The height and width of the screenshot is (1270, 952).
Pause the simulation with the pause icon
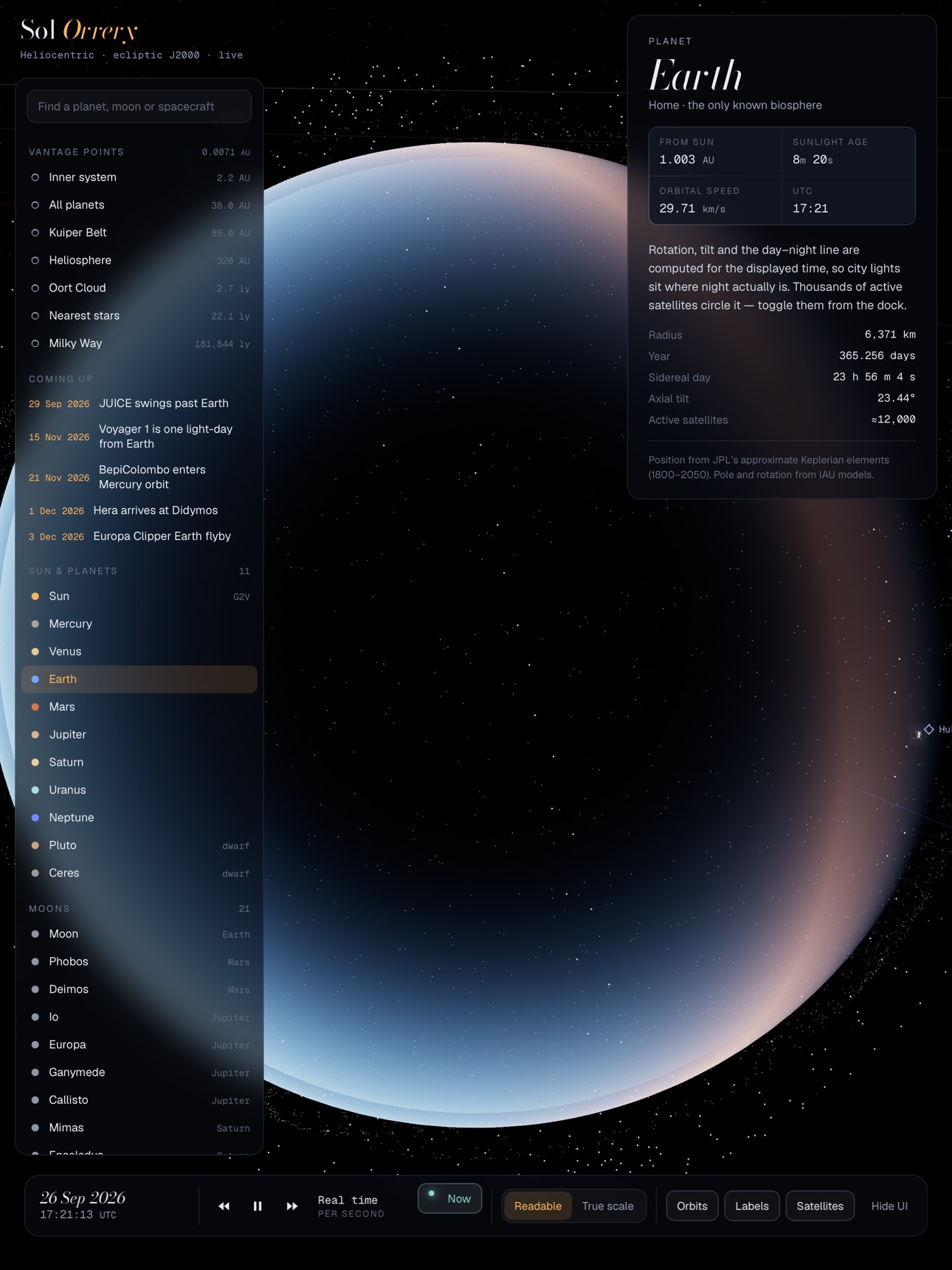pos(258,1206)
